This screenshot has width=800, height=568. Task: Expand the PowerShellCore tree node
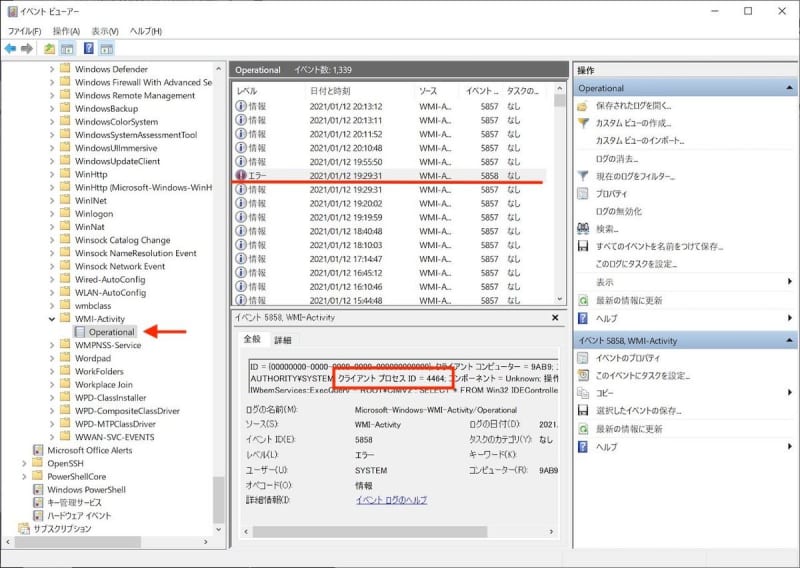[x=24, y=477]
